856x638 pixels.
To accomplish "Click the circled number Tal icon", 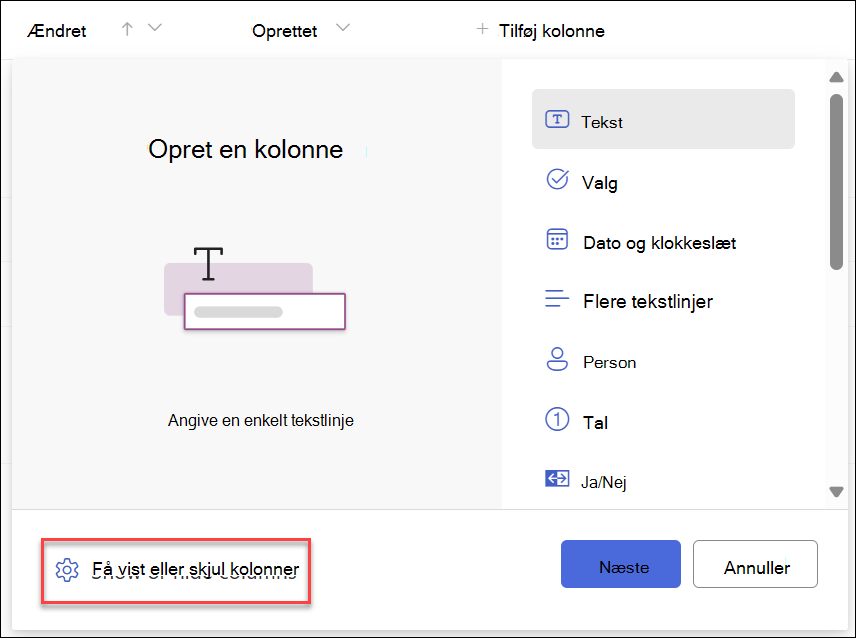I will (x=557, y=419).
